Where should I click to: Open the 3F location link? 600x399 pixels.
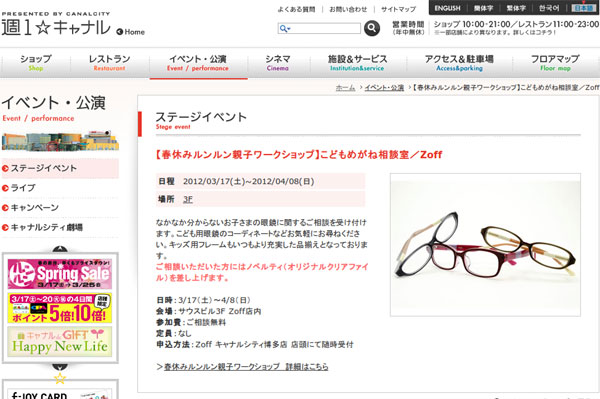tap(188, 199)
